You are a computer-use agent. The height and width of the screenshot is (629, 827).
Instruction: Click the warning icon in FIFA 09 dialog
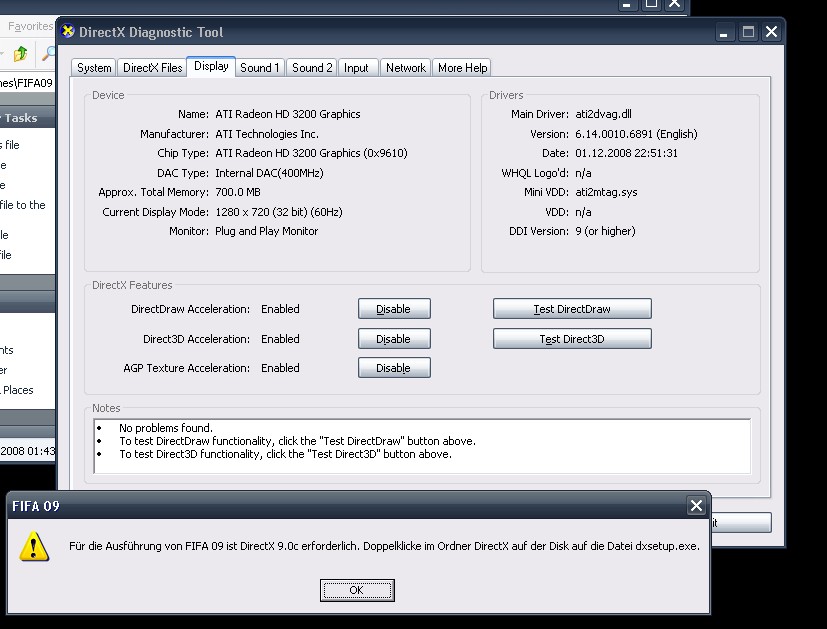click(34, 546)
